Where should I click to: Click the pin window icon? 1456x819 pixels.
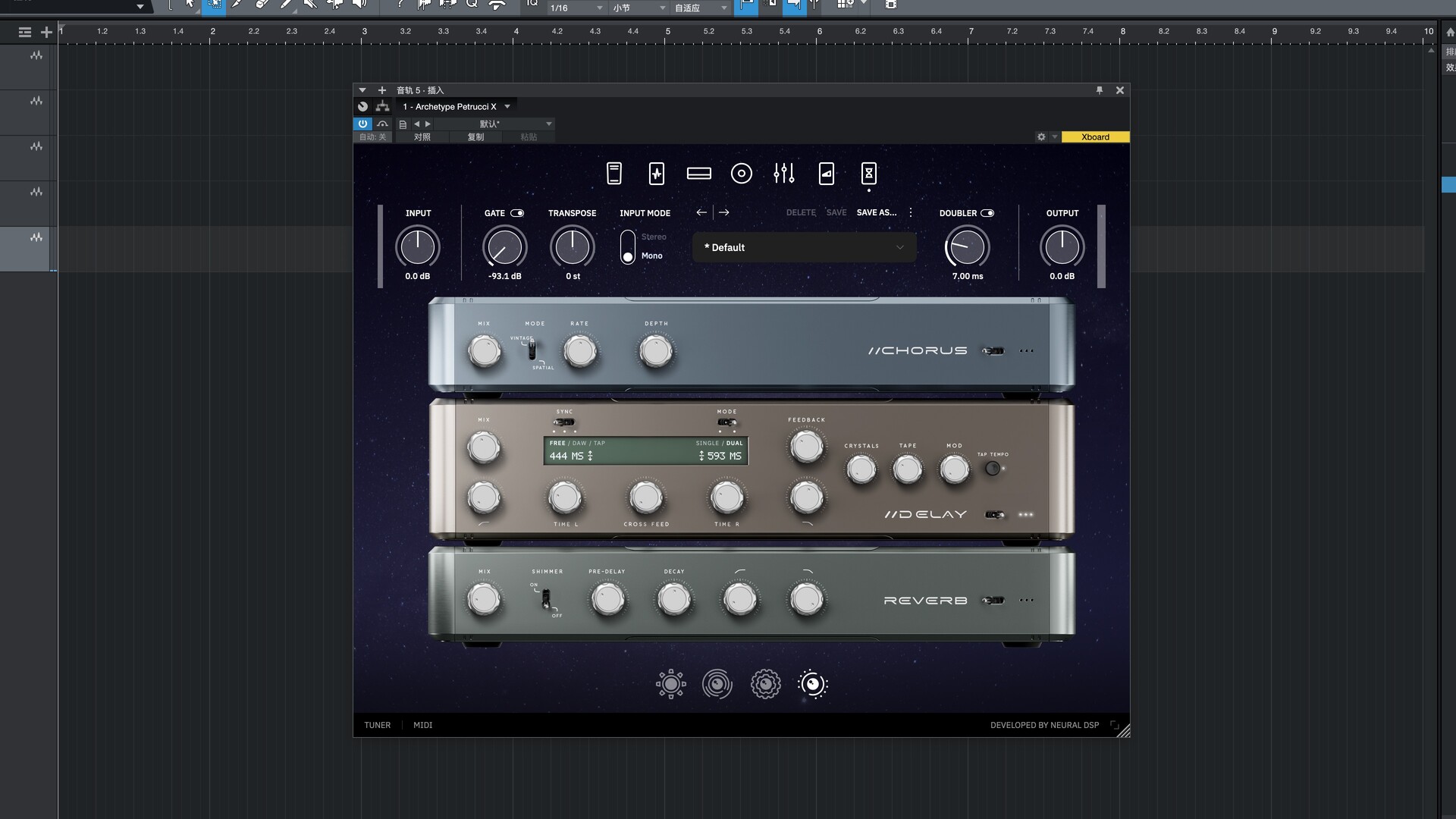[1099, 90]
